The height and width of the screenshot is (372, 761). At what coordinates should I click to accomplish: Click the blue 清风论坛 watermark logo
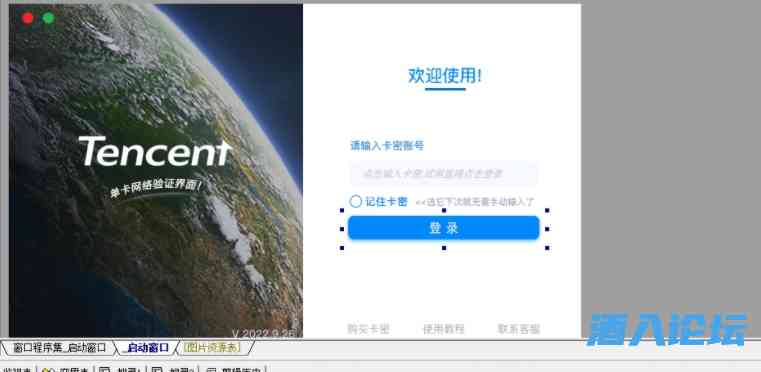(668, 330)
